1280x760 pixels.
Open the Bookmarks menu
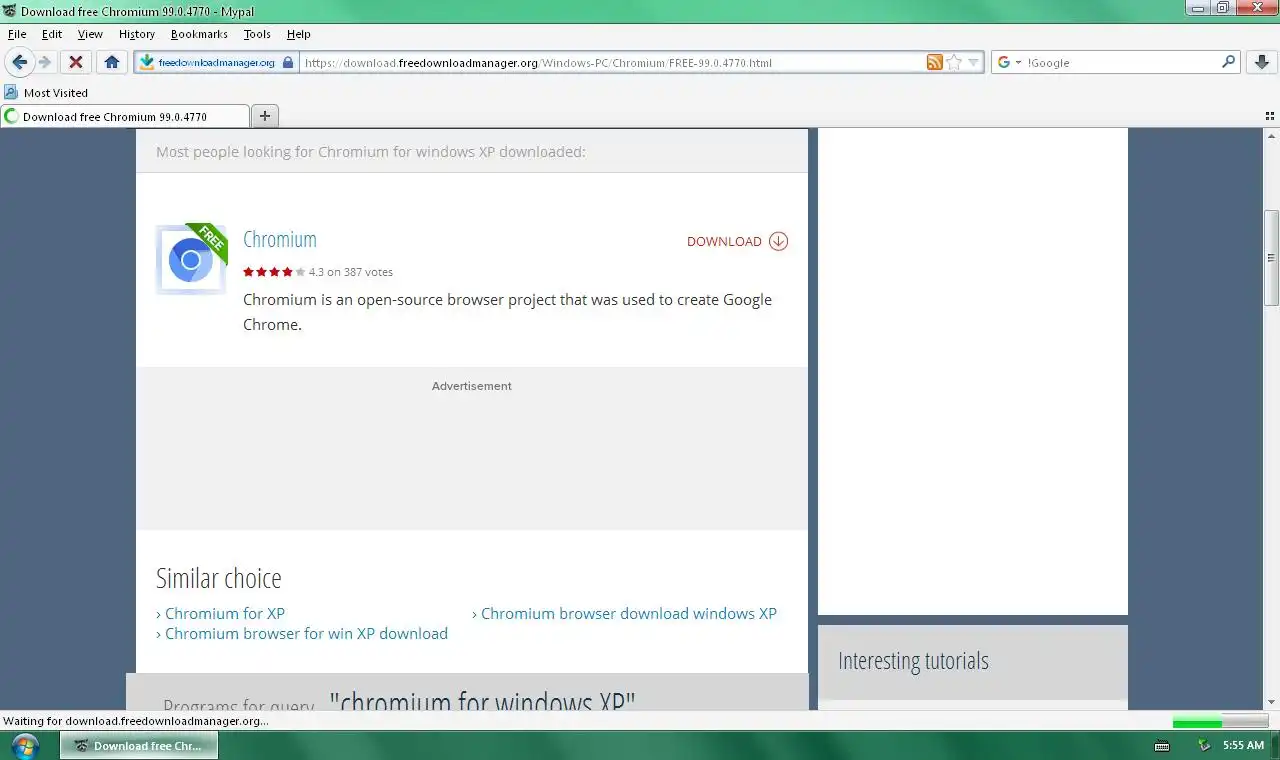pos(199,34)
